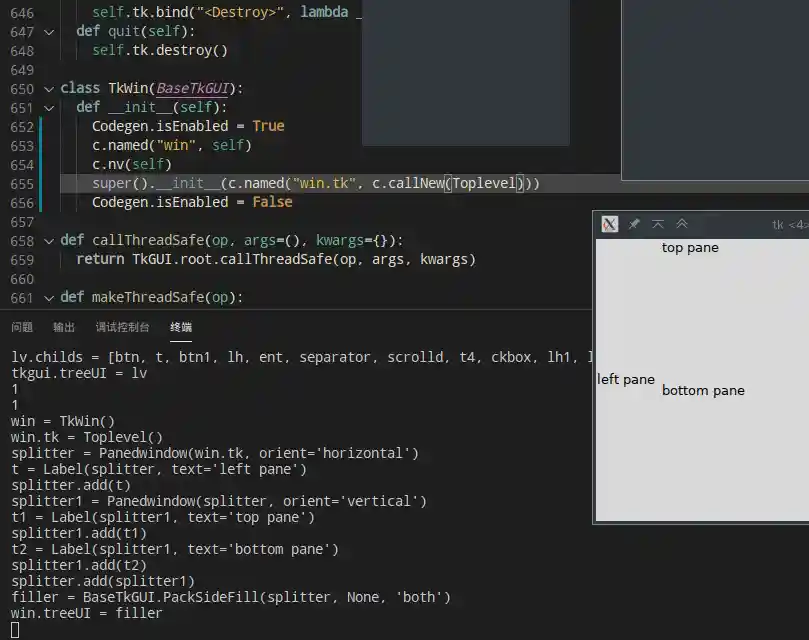The width and height of the screenshot is (809, 640).
Task: Click the 'return TkGUI.root.callThreadSafe' code line
Action: 276,259
